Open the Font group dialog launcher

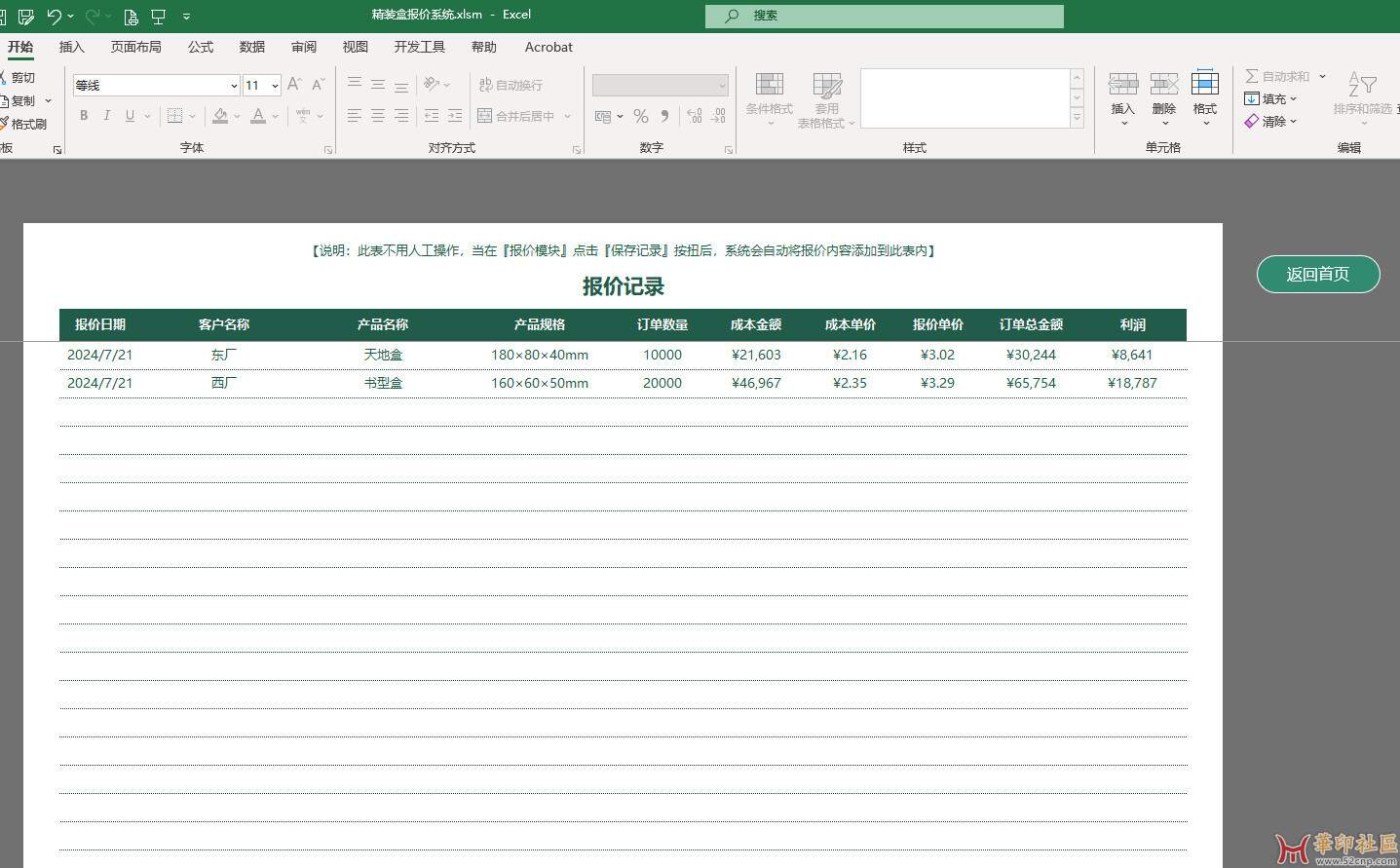click(x=328, y=150)
